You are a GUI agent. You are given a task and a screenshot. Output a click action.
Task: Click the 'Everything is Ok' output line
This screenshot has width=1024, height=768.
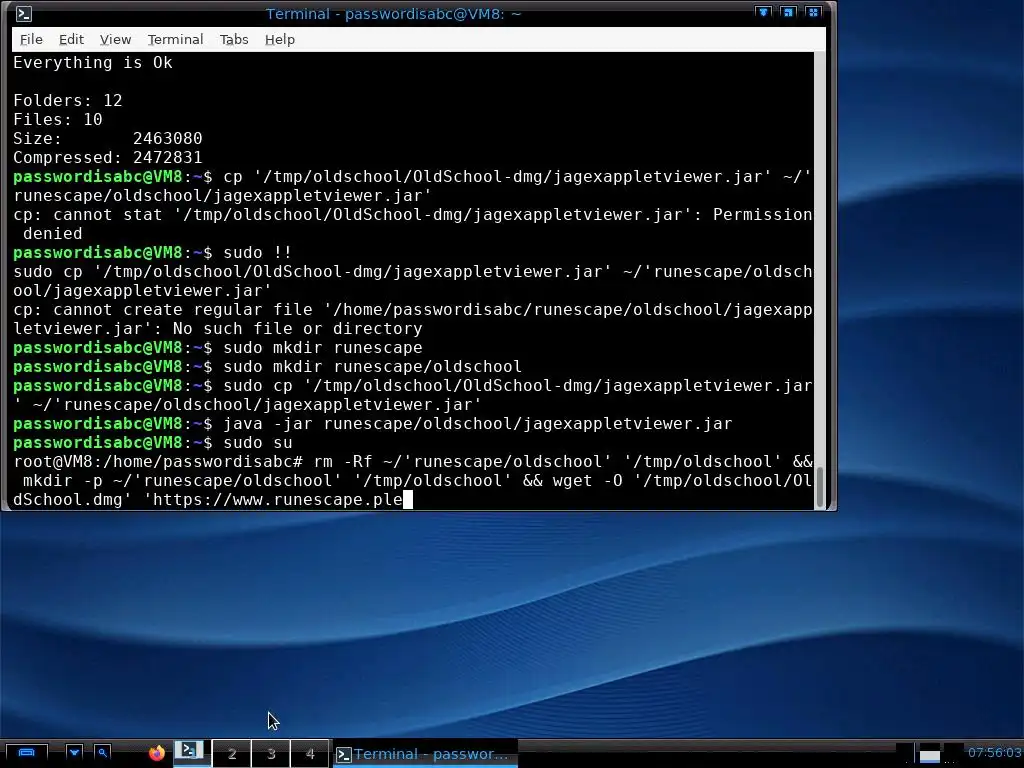tap(93, 63)
